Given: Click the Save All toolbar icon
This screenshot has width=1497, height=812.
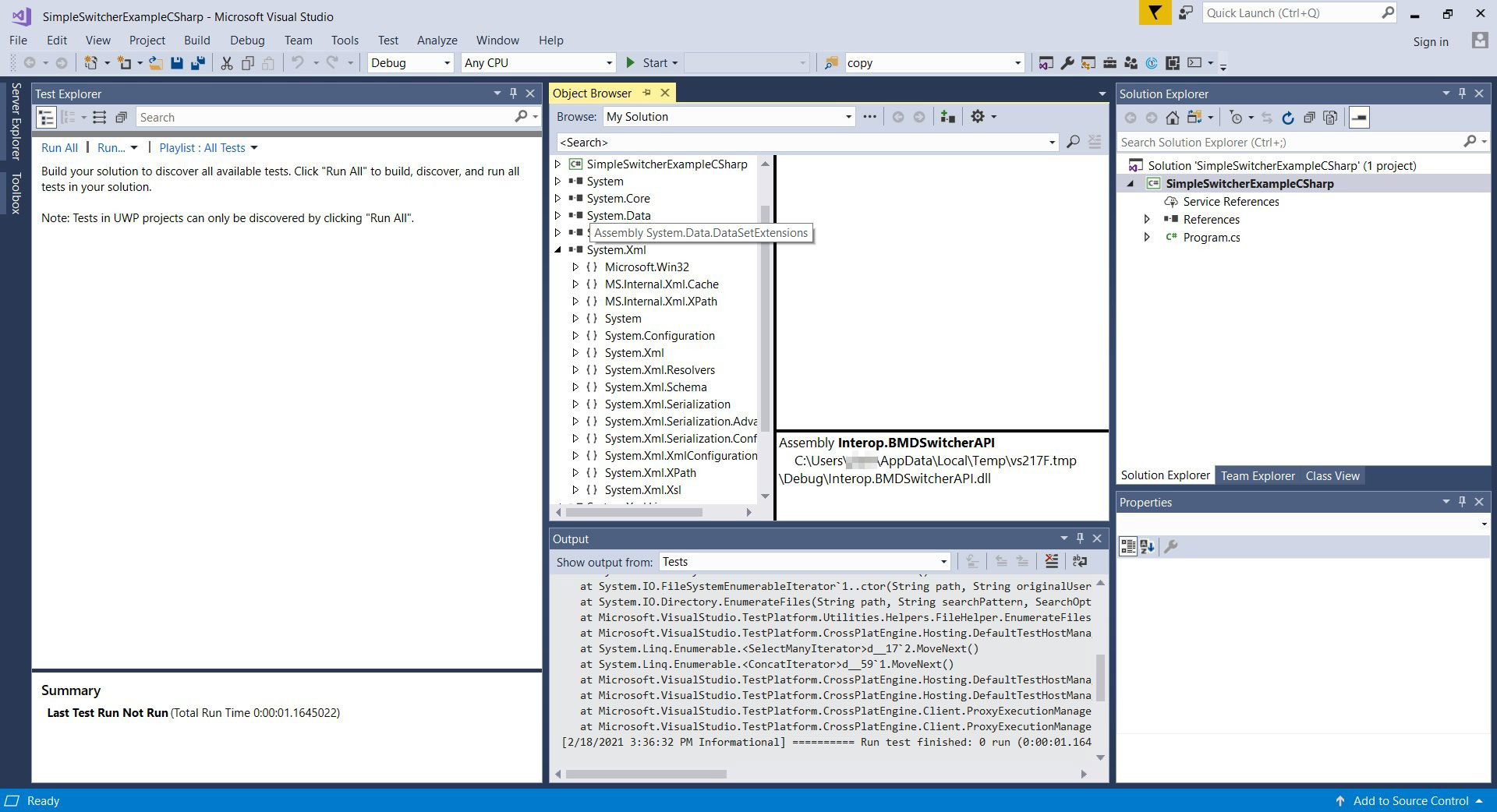Looking at the screenshot, I should coord(198,63).
